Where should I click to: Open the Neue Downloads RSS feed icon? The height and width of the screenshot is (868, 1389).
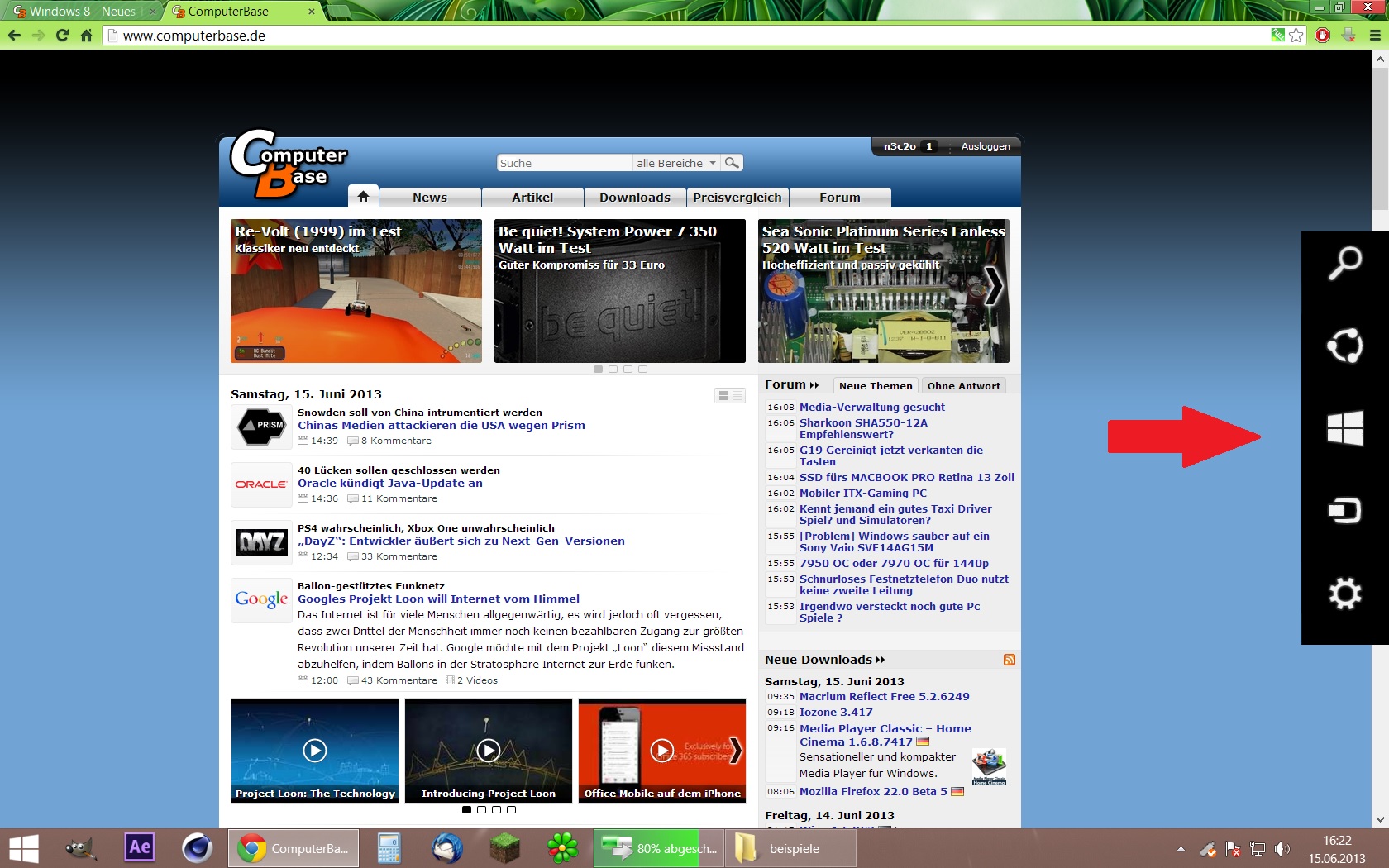(x=1010, y=660)
